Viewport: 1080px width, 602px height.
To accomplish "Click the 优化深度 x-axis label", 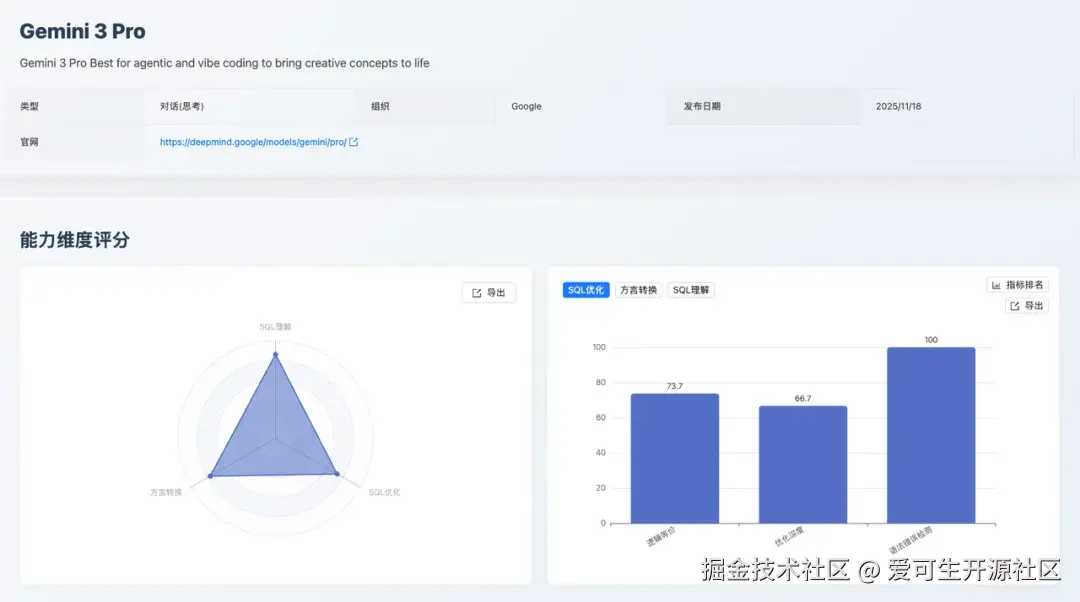I will pos(789,537).
